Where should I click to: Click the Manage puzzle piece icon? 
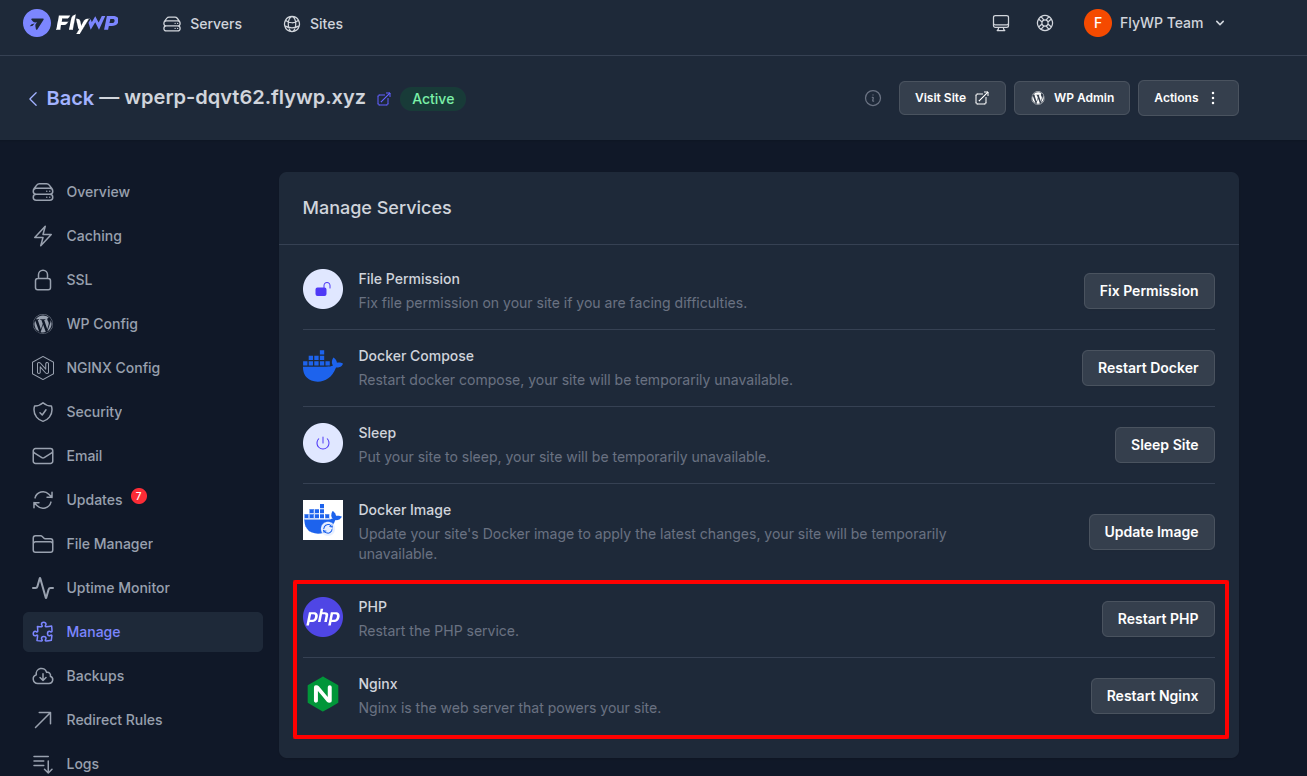click(43, 632)
